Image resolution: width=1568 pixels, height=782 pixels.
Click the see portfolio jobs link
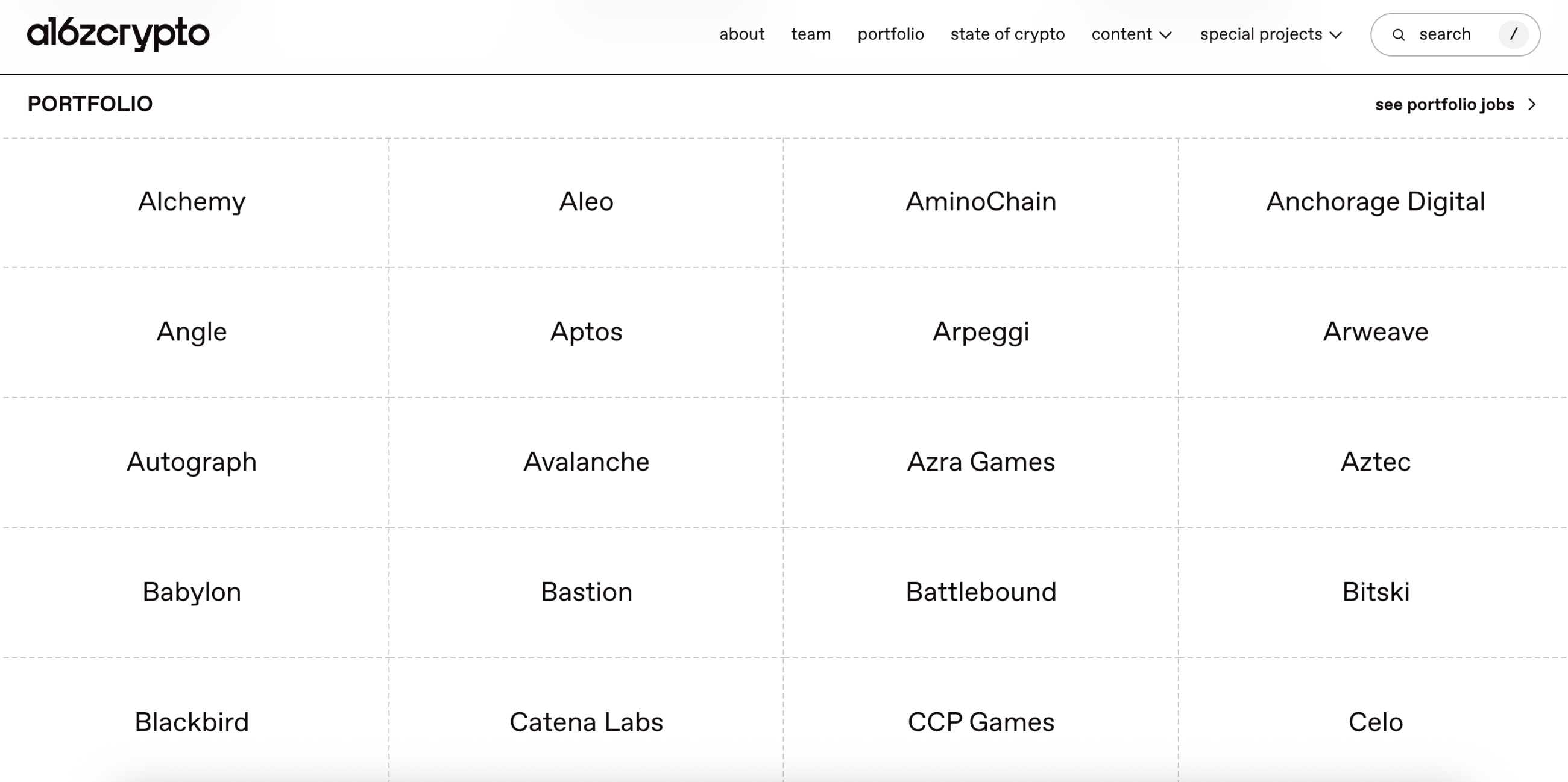(x=1444, y=105)
